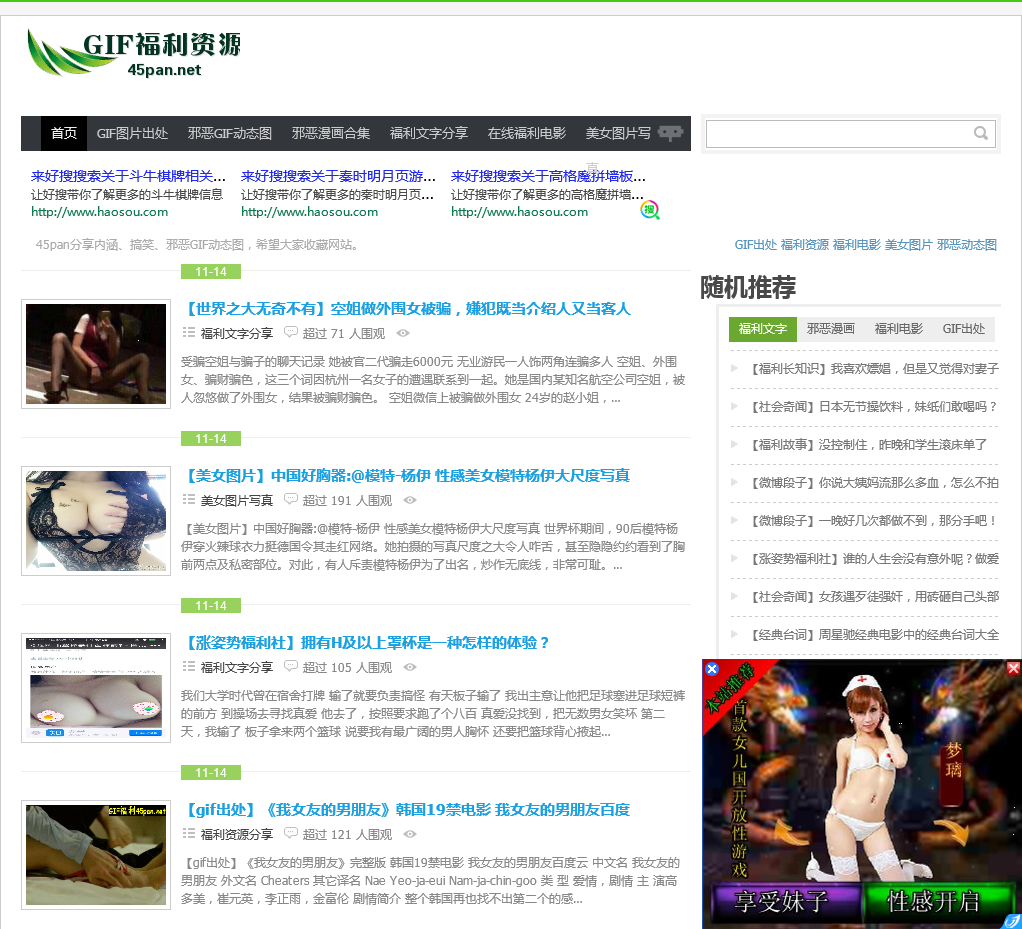
Task: Click the 福利资源 tag link
Action: [x=804, y=244]
